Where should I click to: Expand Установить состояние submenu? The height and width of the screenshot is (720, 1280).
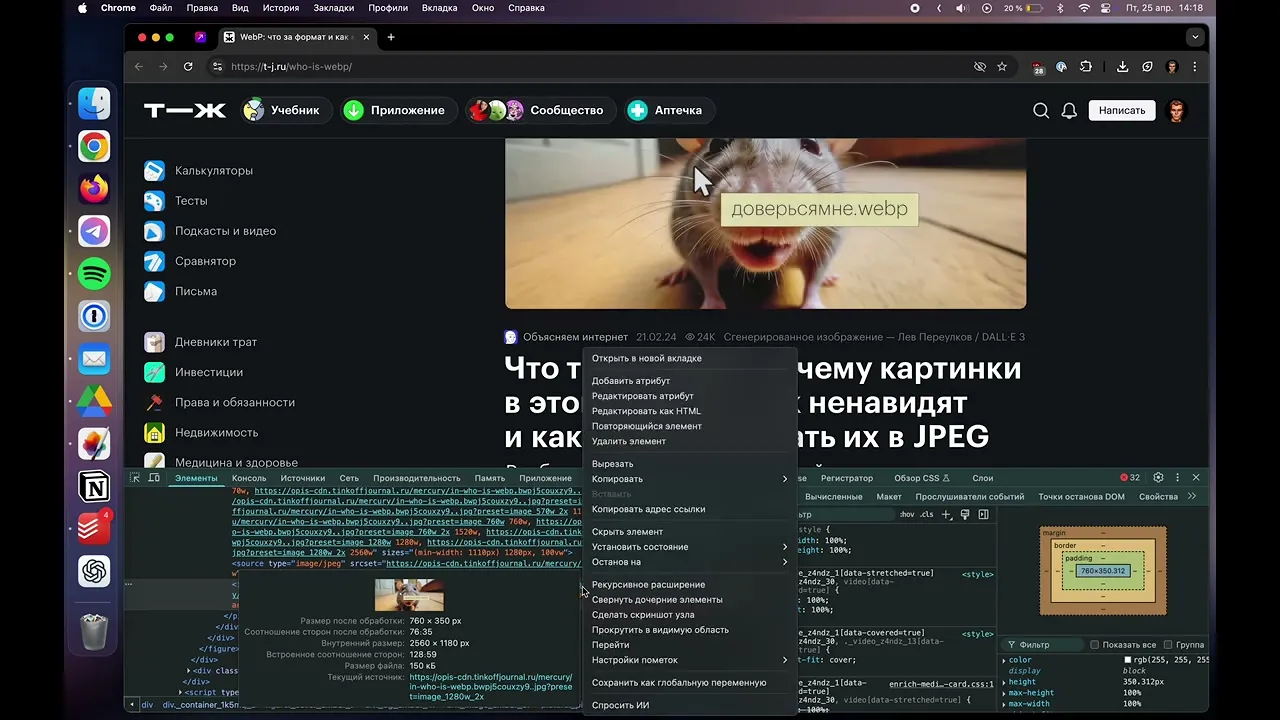689,547
